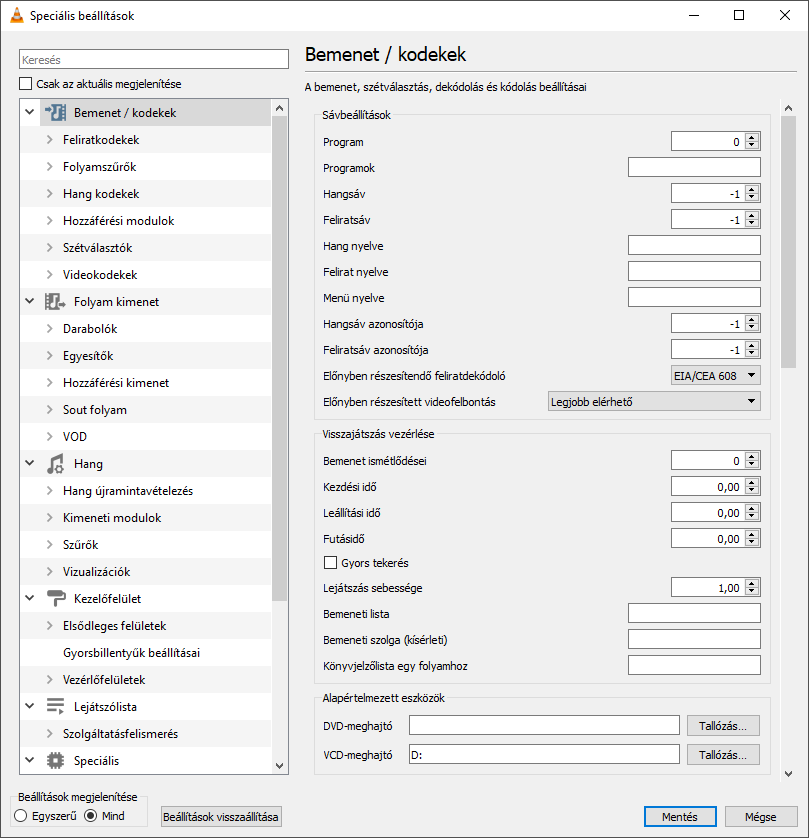Screen dimensions: 809x838
Task: Click the VCD-meghajtó path field
Action: (544, 755)
